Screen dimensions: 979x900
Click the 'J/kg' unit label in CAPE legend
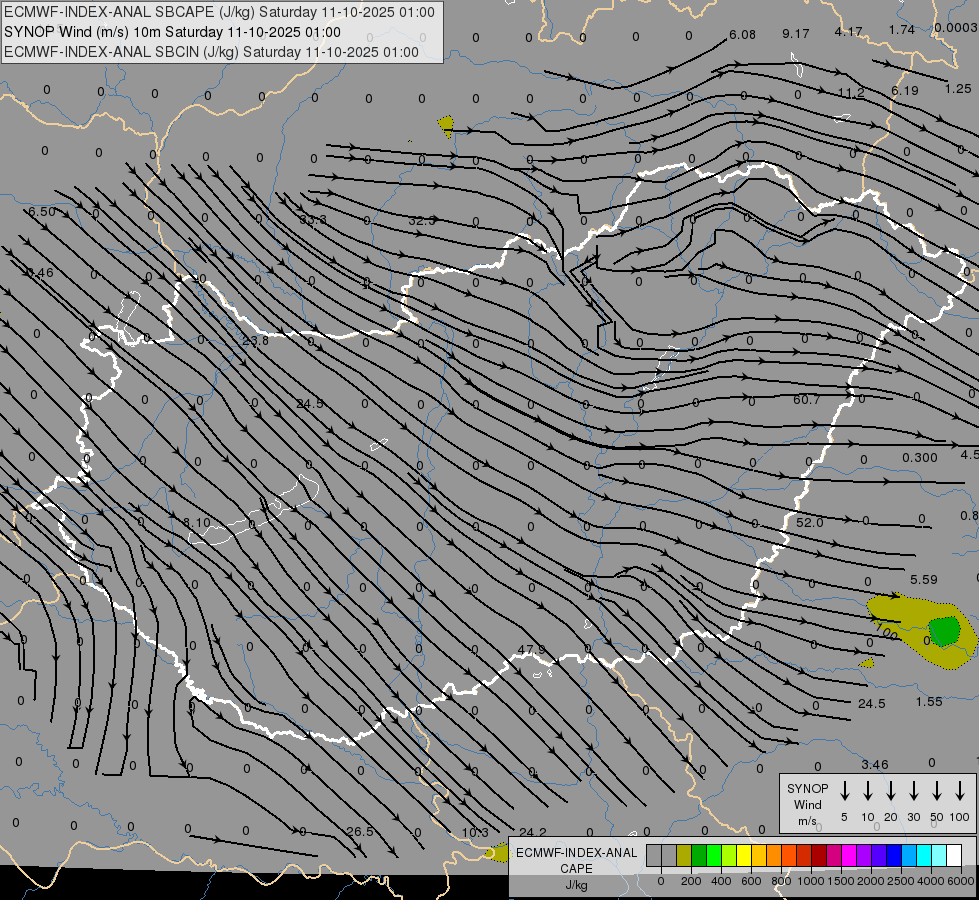[576, 885]
